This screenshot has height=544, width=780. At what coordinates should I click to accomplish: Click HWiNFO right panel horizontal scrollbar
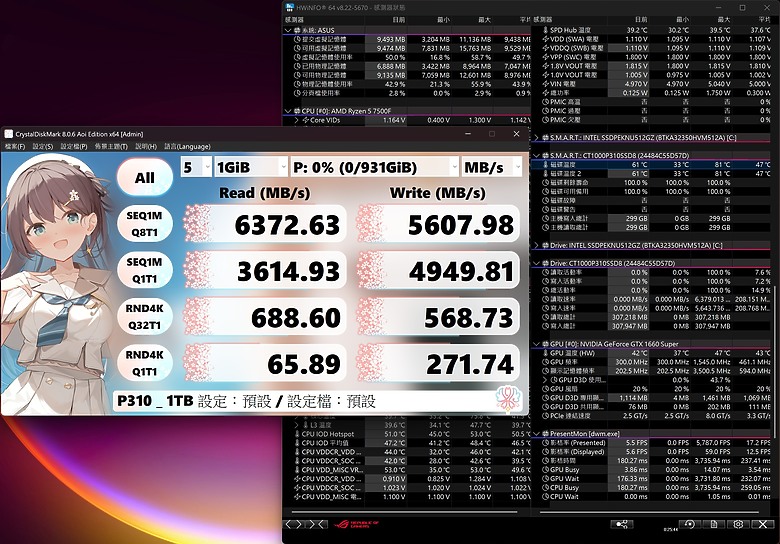click(650, 511)
